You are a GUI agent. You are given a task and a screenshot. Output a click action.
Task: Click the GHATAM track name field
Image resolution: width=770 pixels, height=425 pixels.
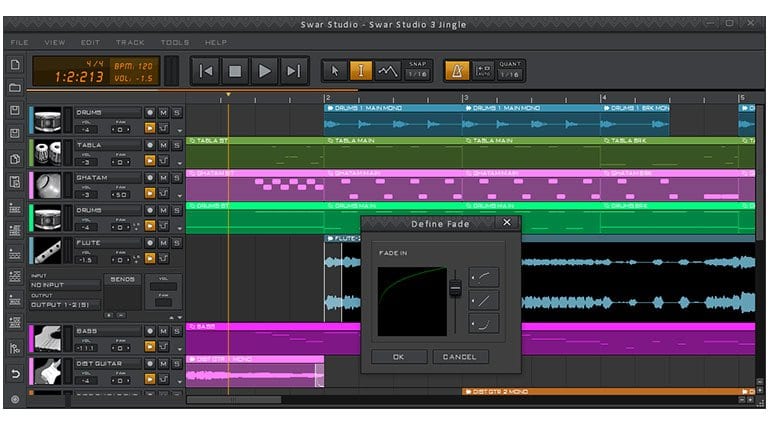point(108,178)
